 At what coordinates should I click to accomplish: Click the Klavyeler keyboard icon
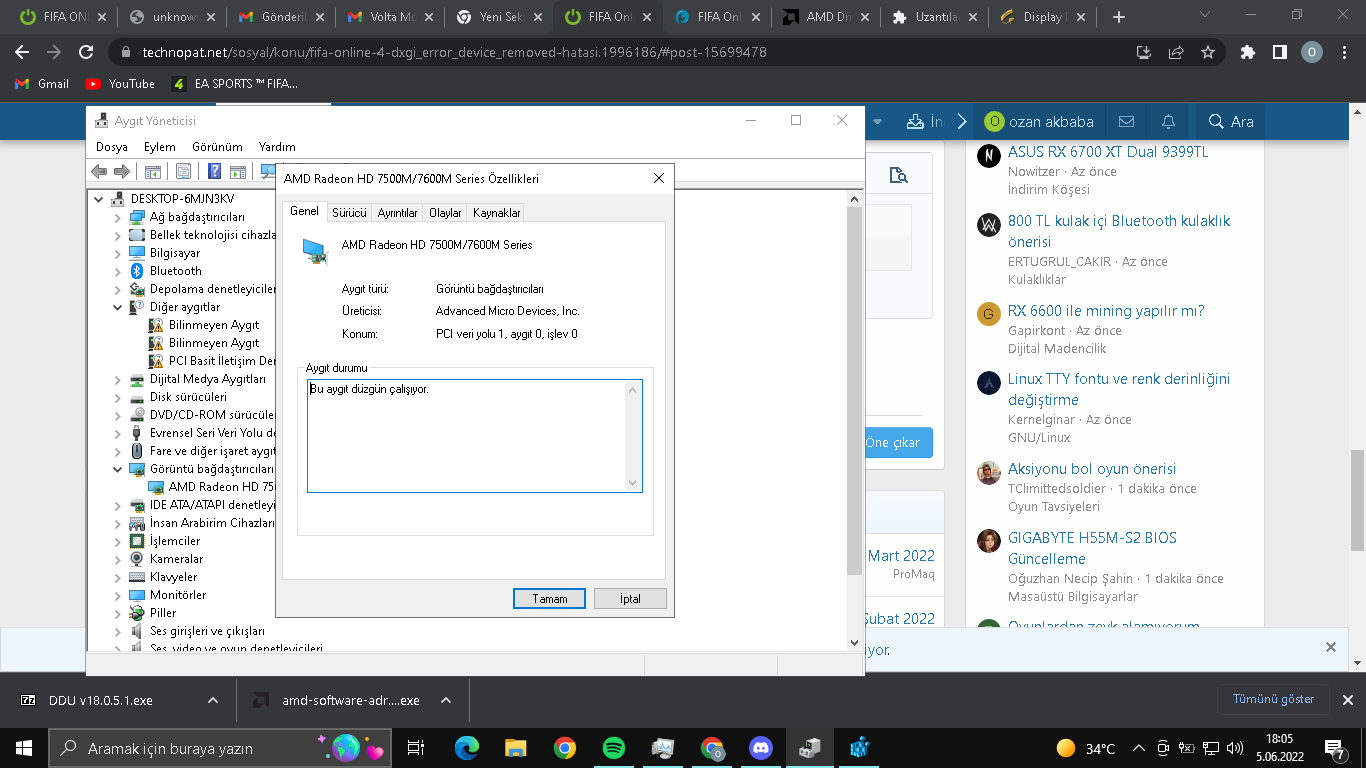(137, 577)
